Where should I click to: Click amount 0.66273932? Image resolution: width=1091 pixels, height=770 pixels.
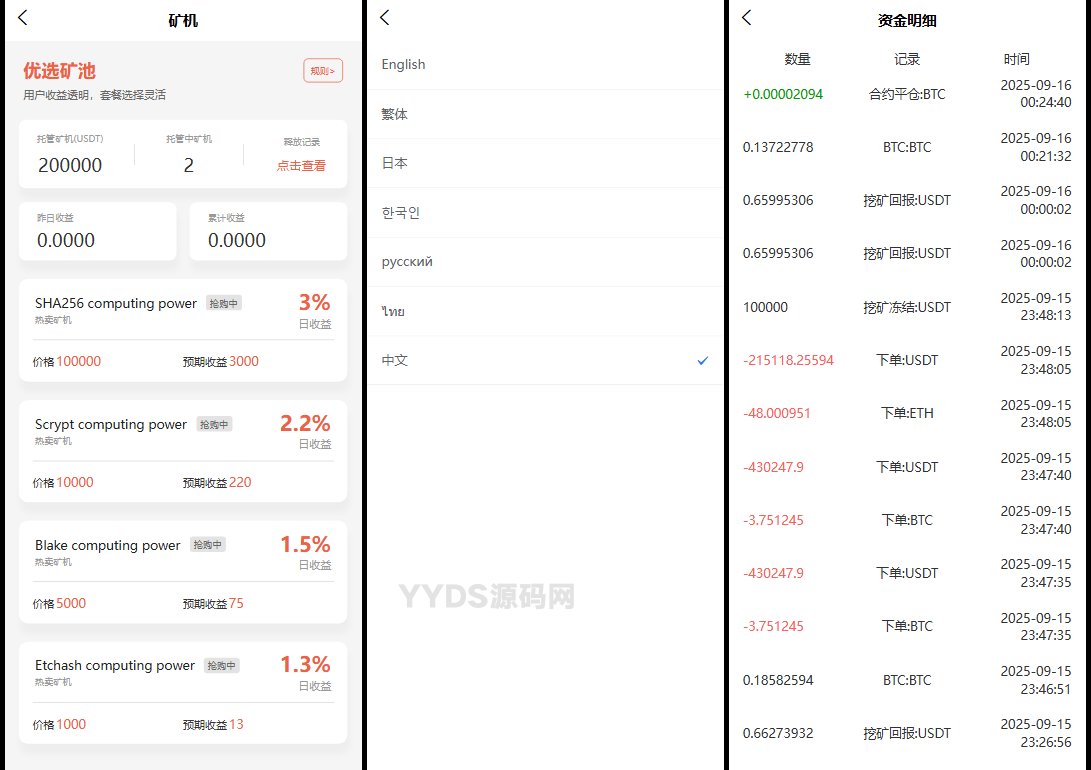[x=778, y=733]
